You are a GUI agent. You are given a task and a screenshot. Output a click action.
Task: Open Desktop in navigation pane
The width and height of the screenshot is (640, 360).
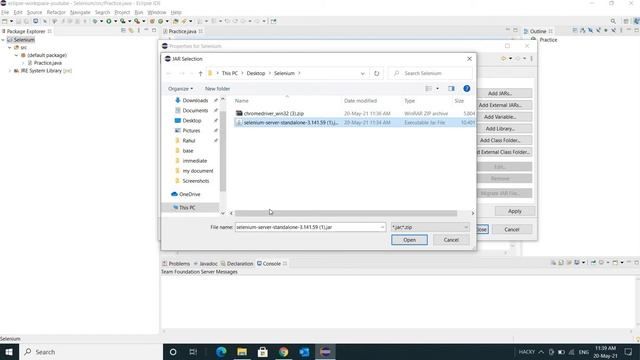click(x=191, y=121)
